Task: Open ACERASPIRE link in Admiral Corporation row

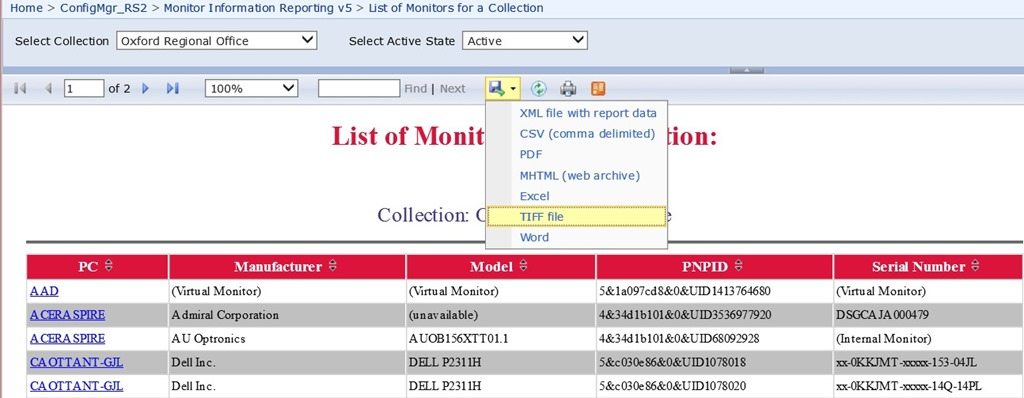Action: coord(67,315)
